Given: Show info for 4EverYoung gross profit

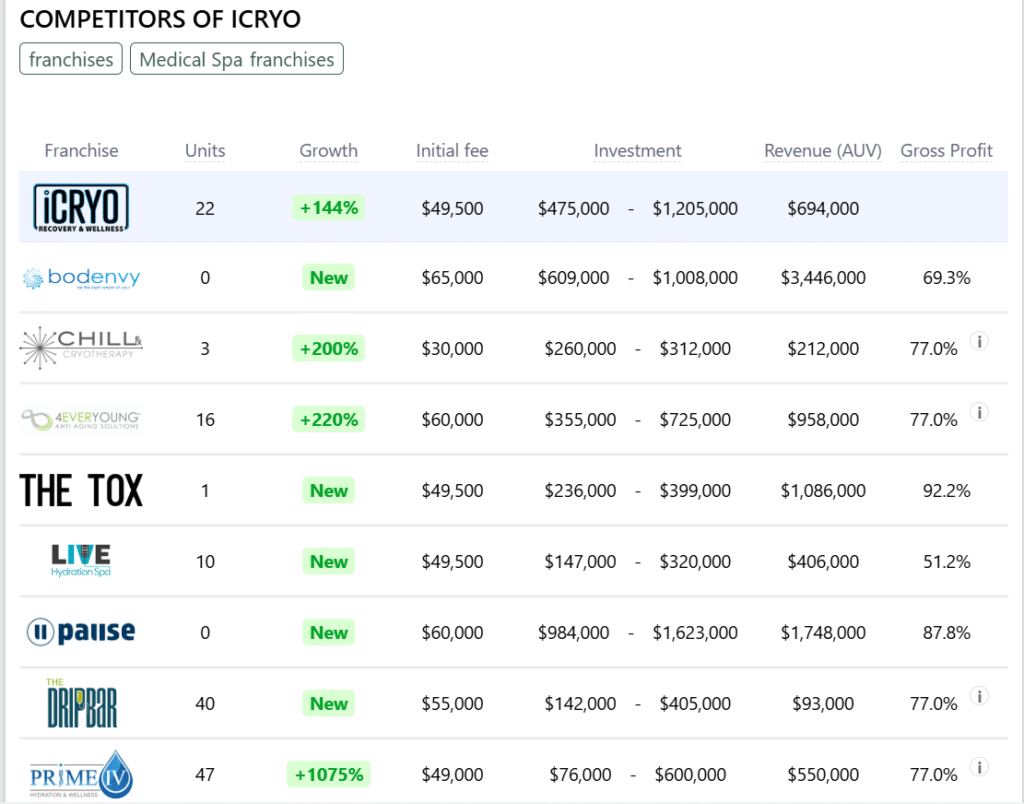Looking at the screenshot, I should point(979,412).
